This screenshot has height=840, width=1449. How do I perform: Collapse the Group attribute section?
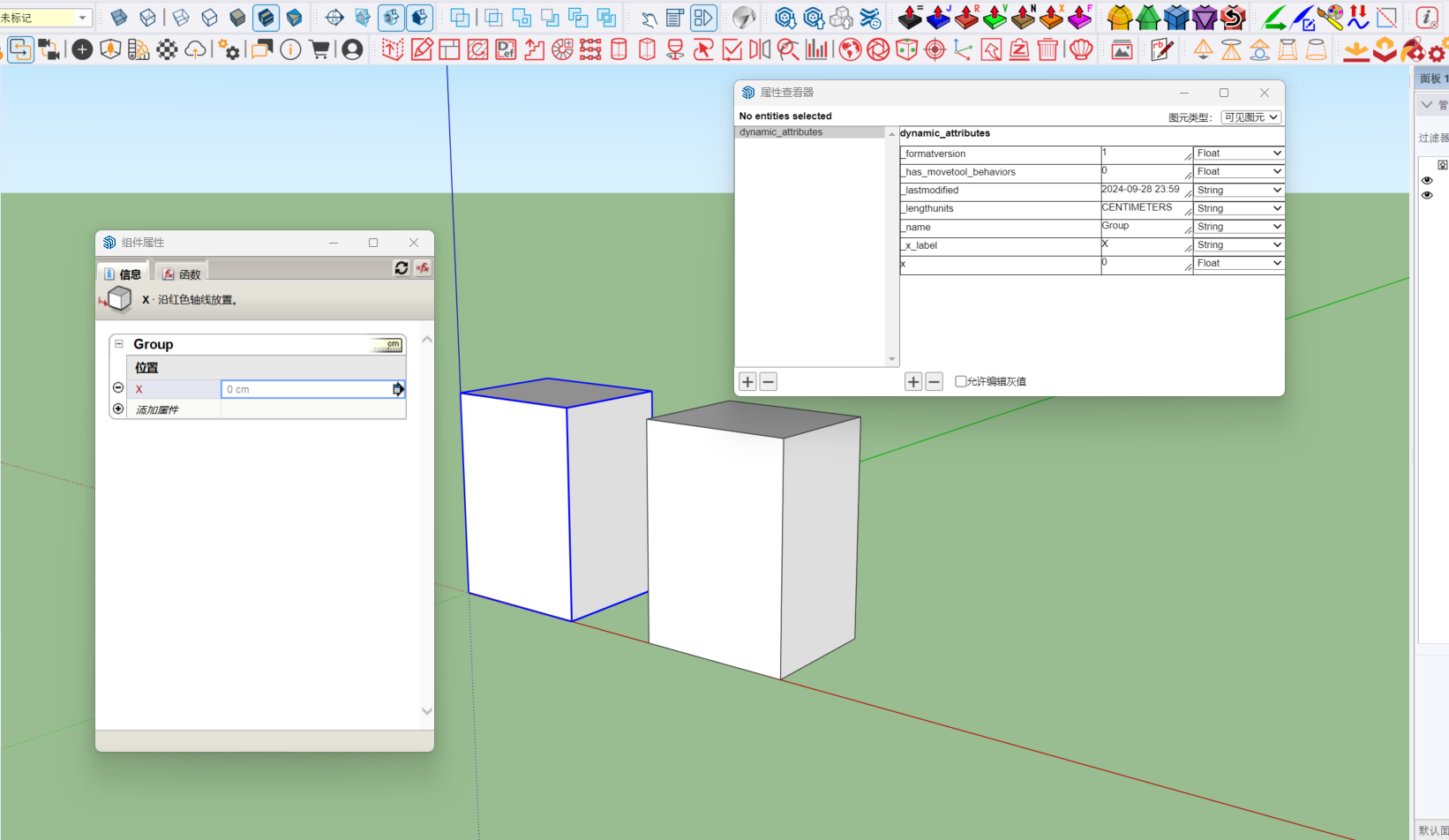[119, 344]
